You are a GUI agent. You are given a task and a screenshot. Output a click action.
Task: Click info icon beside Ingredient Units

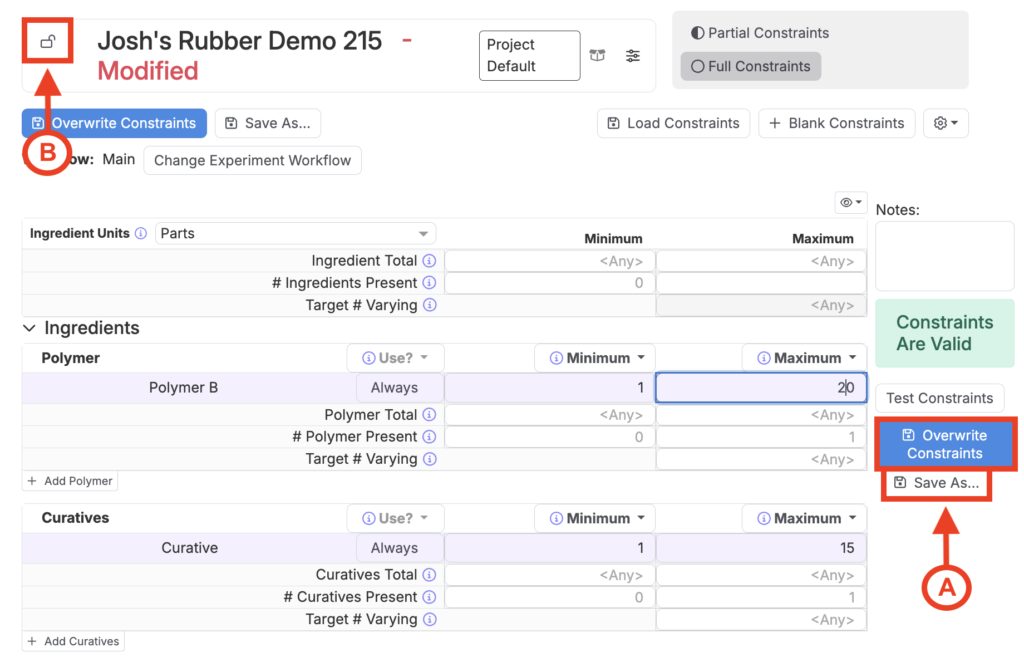click(x=141, y=234)
